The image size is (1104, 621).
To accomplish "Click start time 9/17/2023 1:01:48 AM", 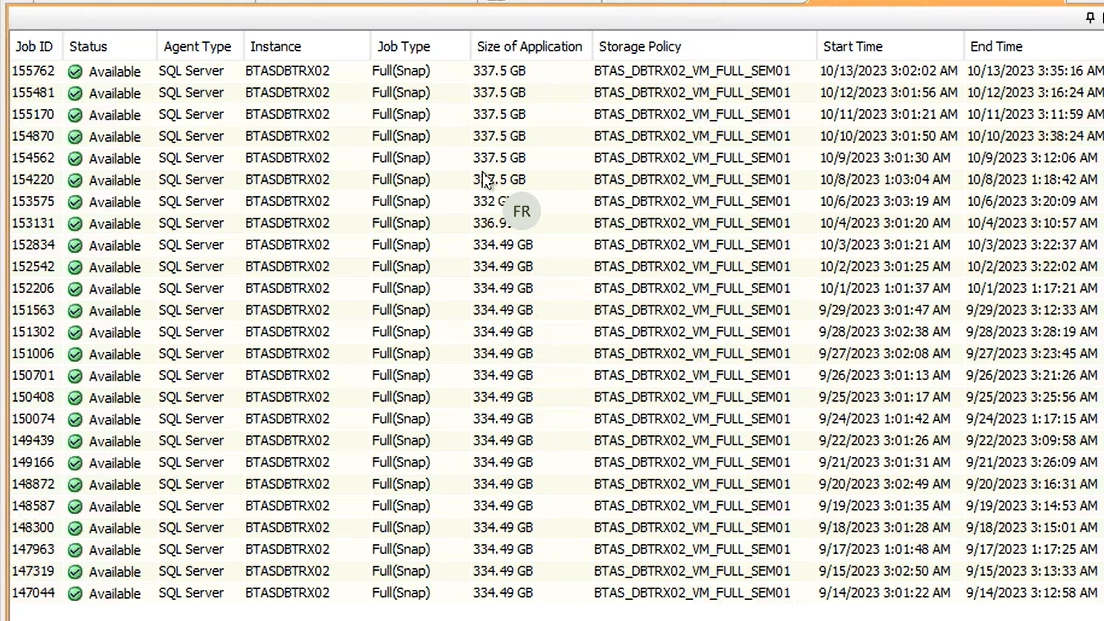I will 884,549.
